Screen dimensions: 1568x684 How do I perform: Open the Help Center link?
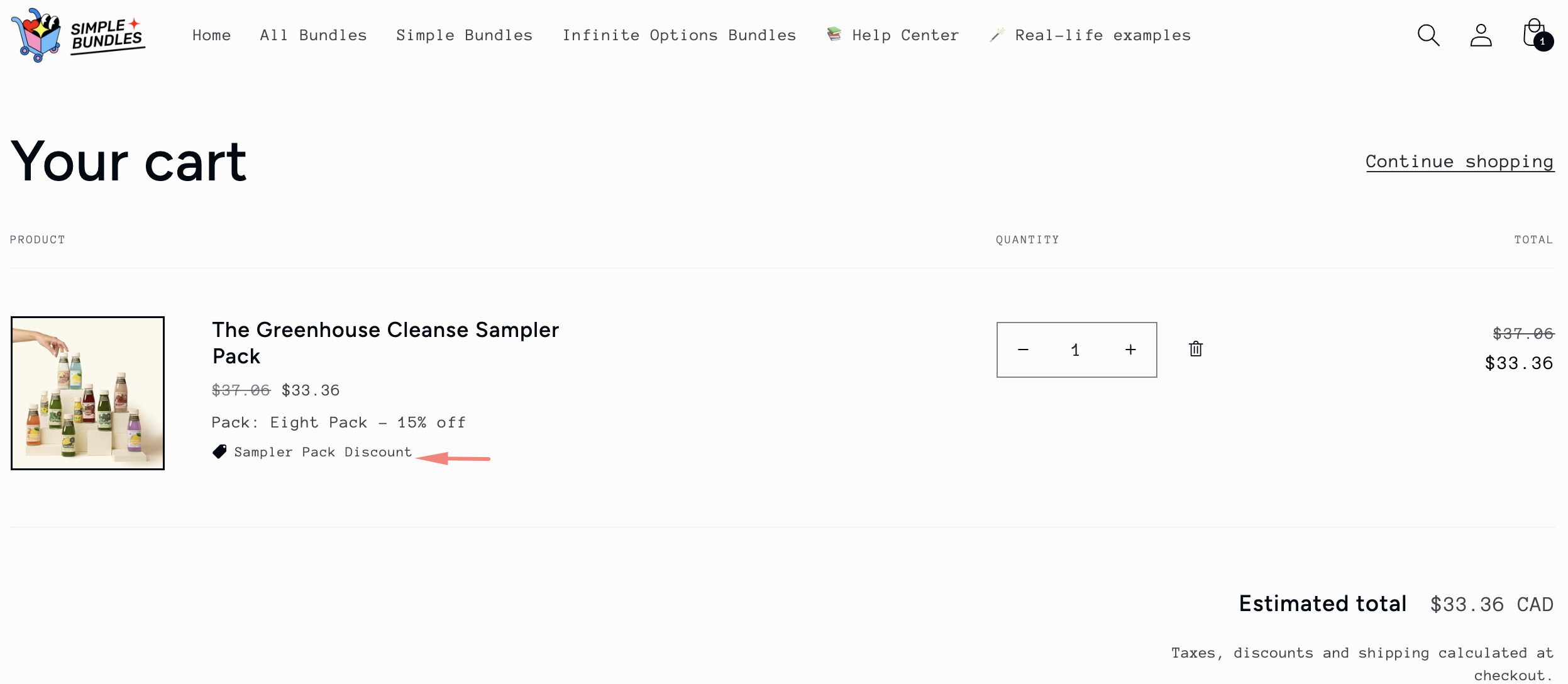tap(905, 35)
